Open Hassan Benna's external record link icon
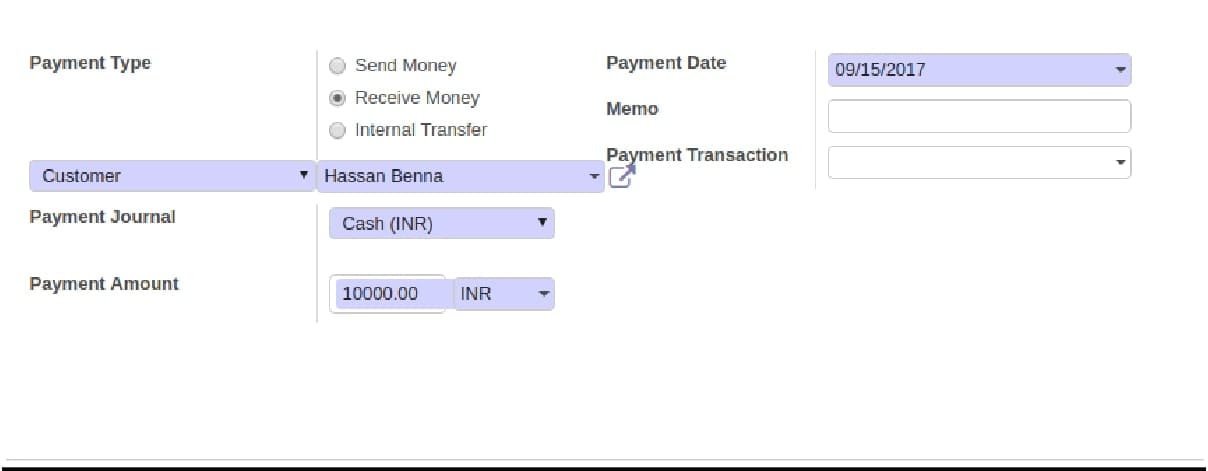The height and width of the screenshot is (471, 1208). tap(621, 178)
